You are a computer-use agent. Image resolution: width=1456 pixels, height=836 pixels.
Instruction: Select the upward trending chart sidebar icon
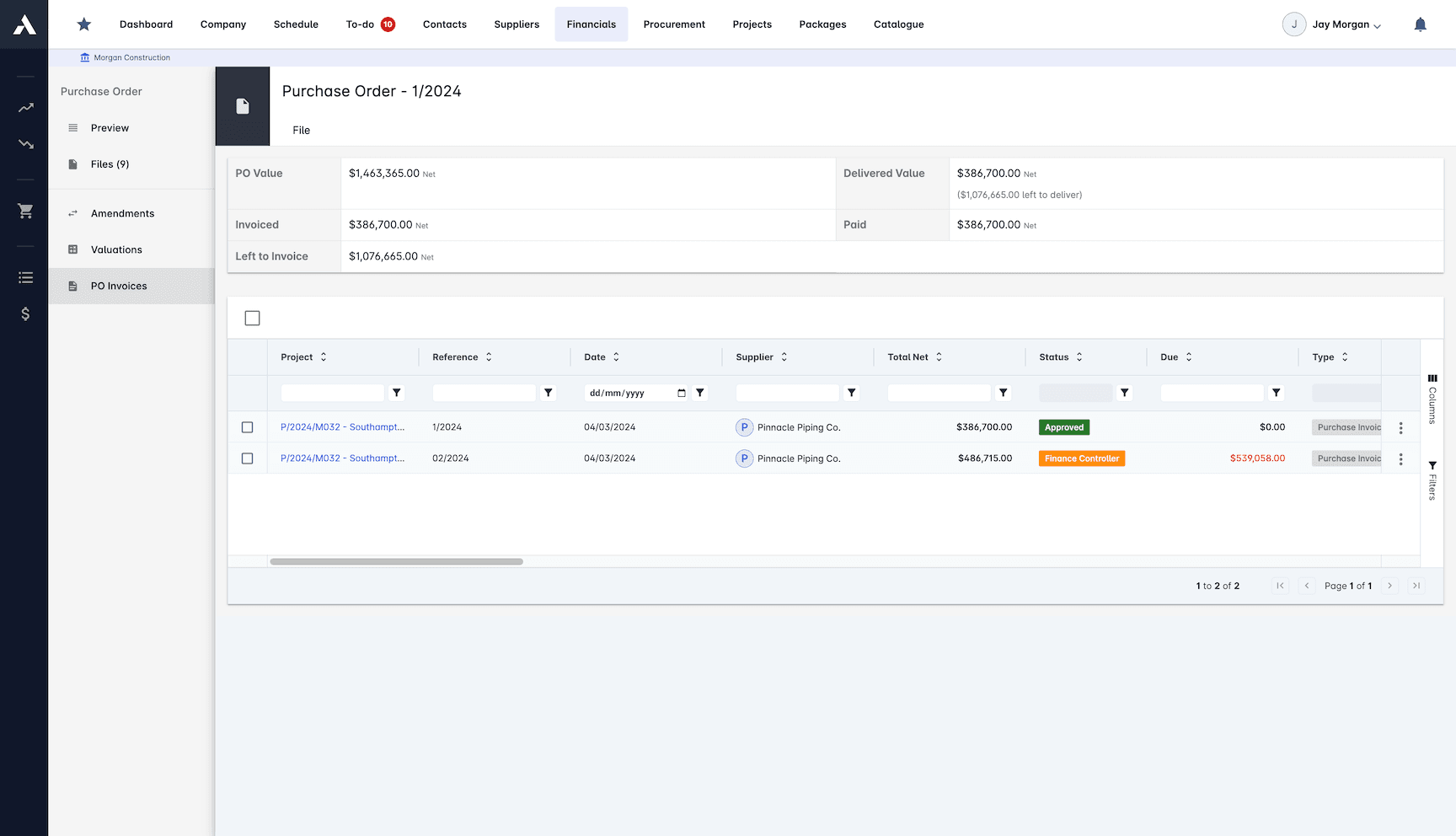point(25,107)
